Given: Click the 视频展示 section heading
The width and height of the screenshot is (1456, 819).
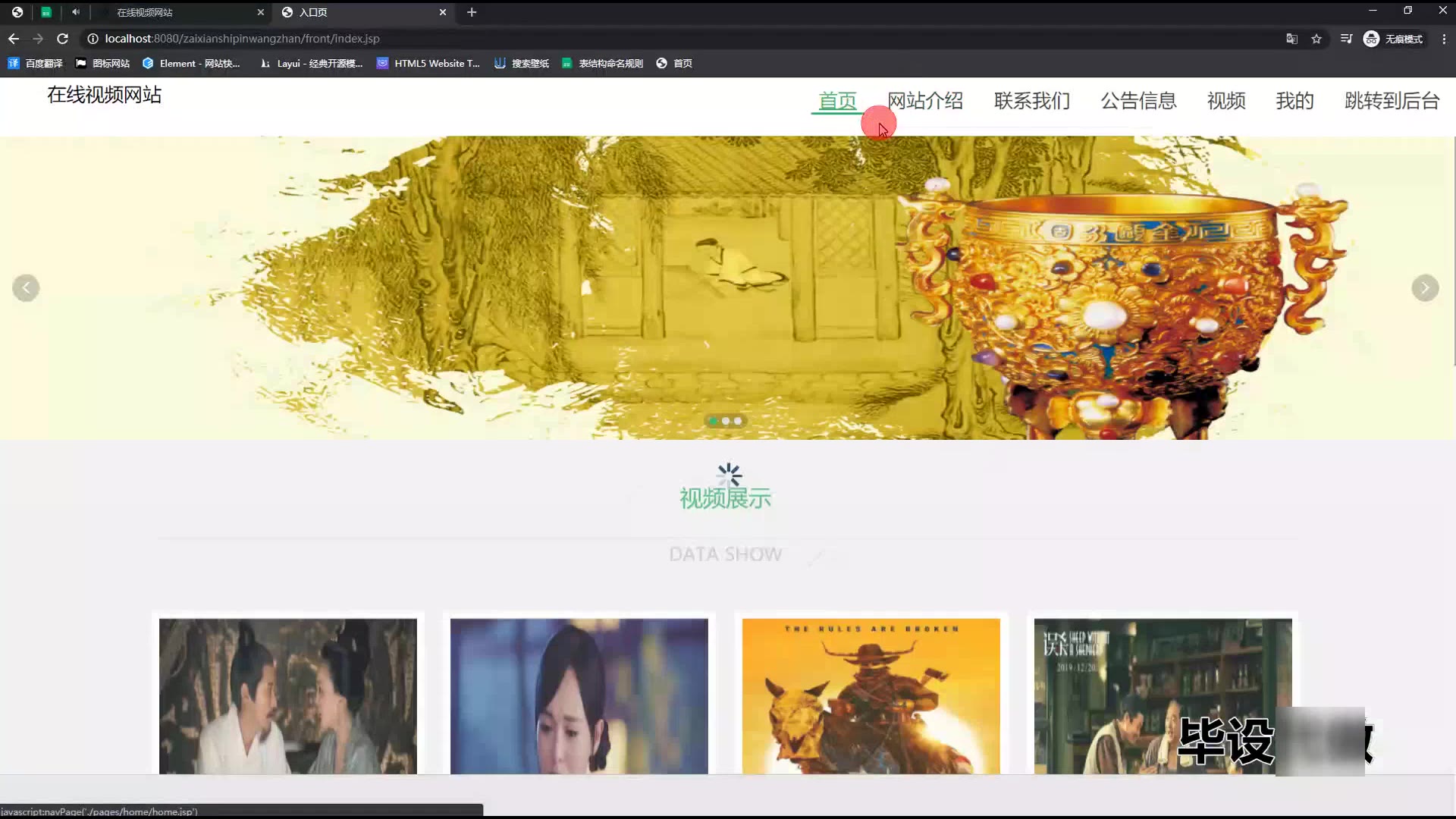Looking at the screenshot, I should click(726, 498).
